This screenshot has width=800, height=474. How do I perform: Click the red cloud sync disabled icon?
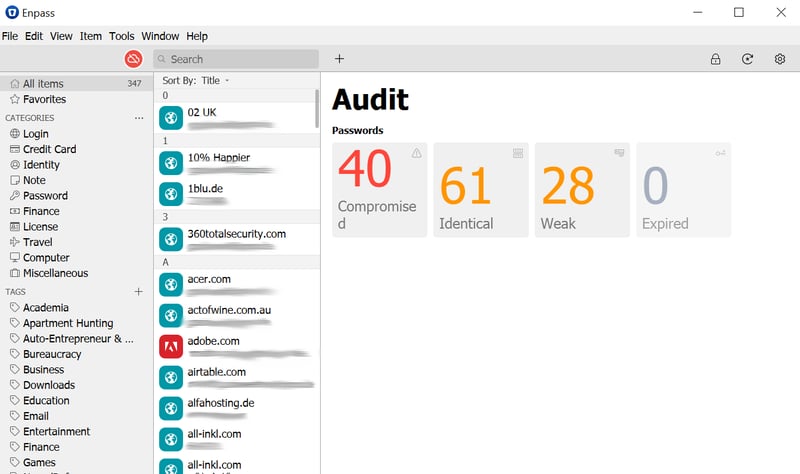coord(134,59)
